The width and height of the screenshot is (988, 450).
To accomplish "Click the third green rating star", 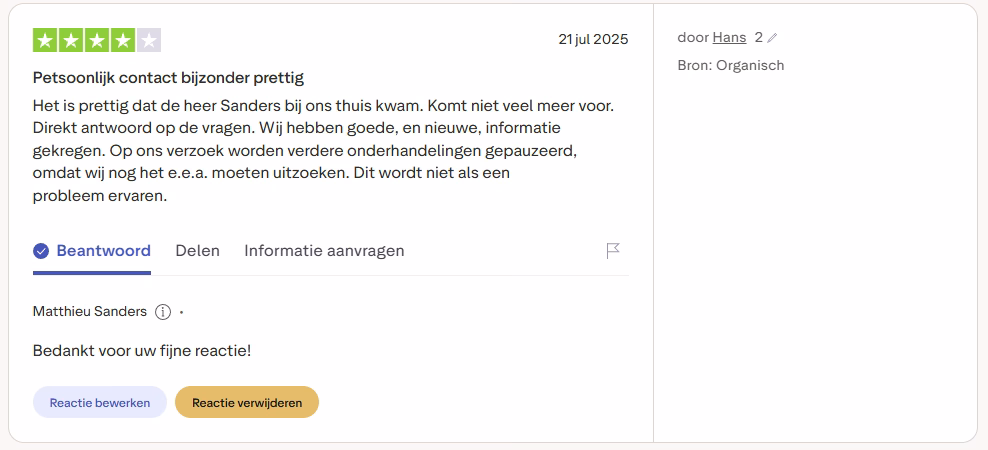I will click(97, 40).
